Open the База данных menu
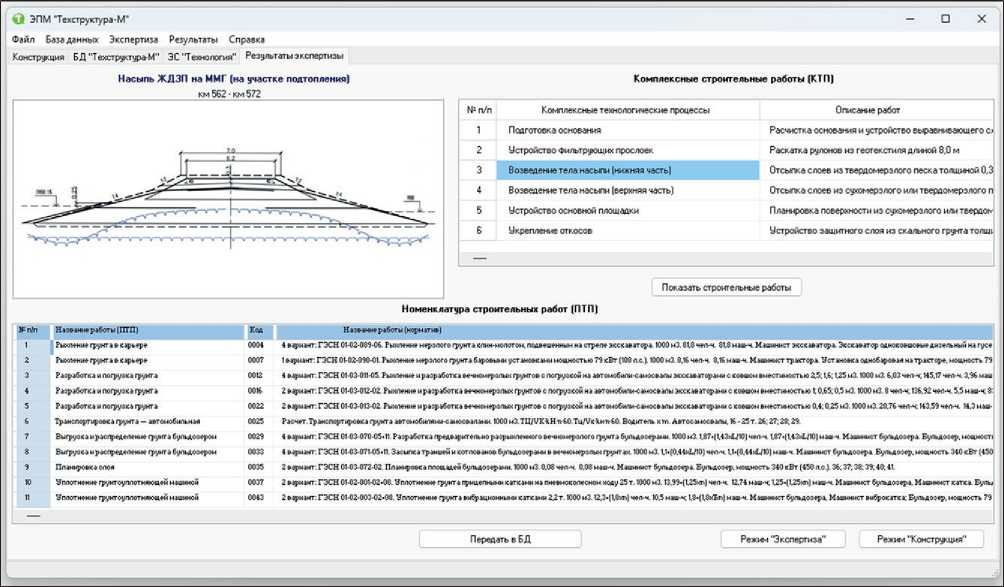The image size is (1004, 587). [x=72, y=39]
